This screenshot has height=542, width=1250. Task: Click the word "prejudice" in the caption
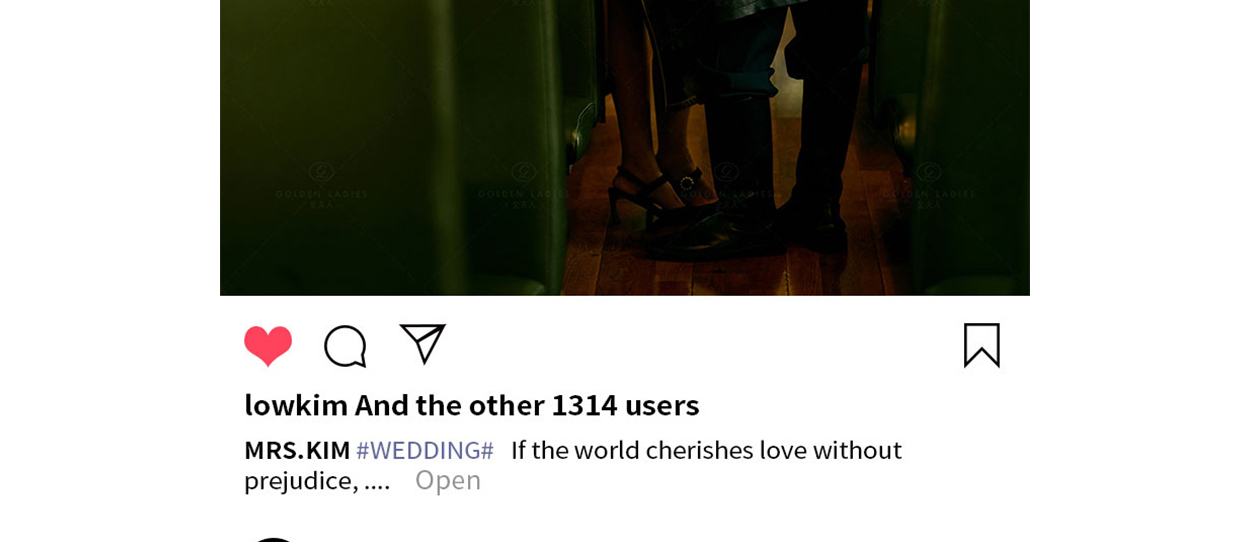(297, 481)
